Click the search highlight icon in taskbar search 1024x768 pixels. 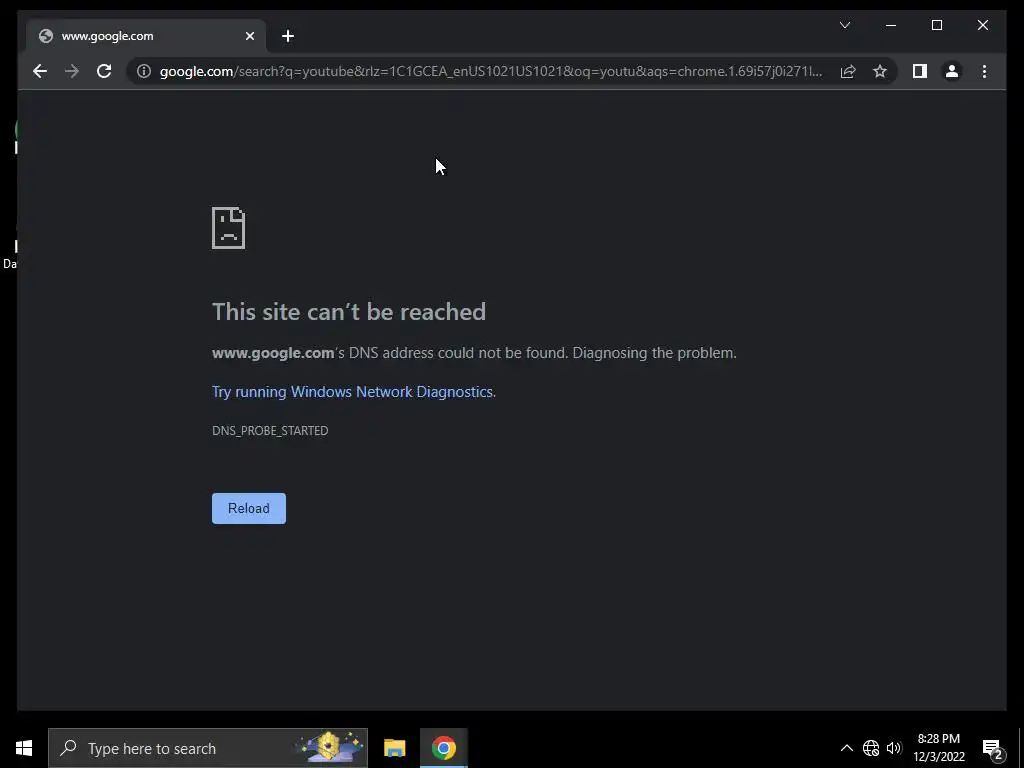tap(330, 746)
